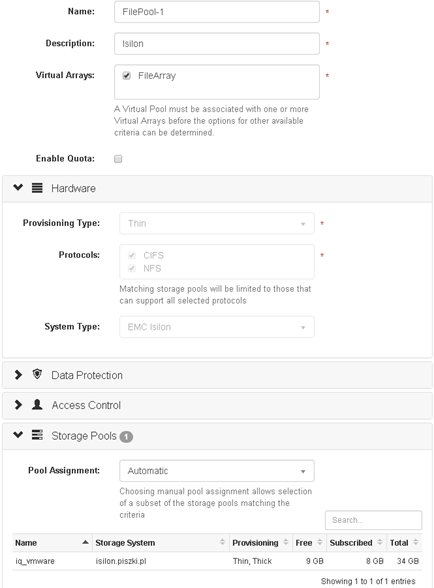Click the Data Protection shield icon

pyautogui.click(x=37, y=374)
